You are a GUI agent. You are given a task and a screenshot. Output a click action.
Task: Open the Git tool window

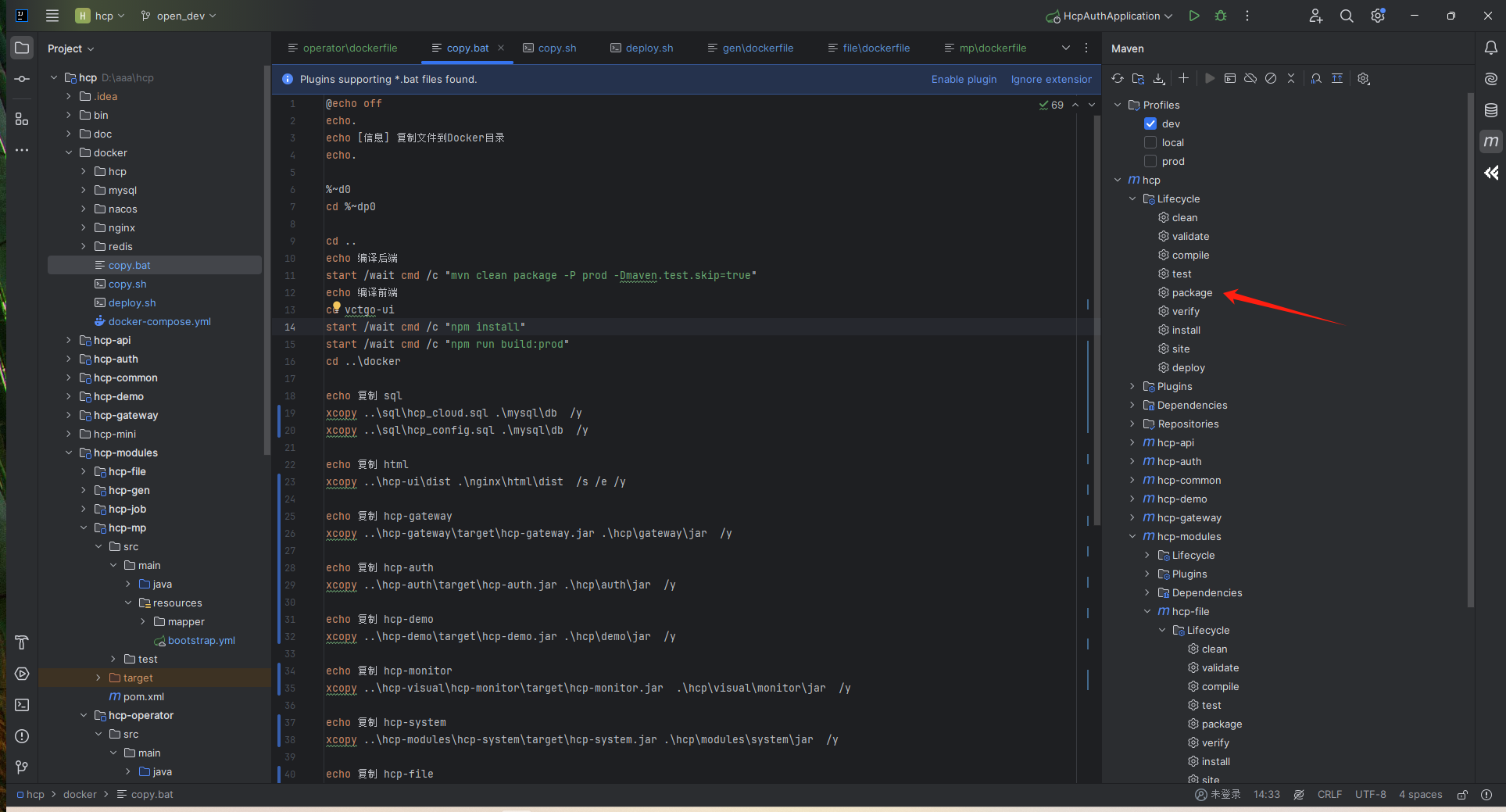click(x=22, y=767)
